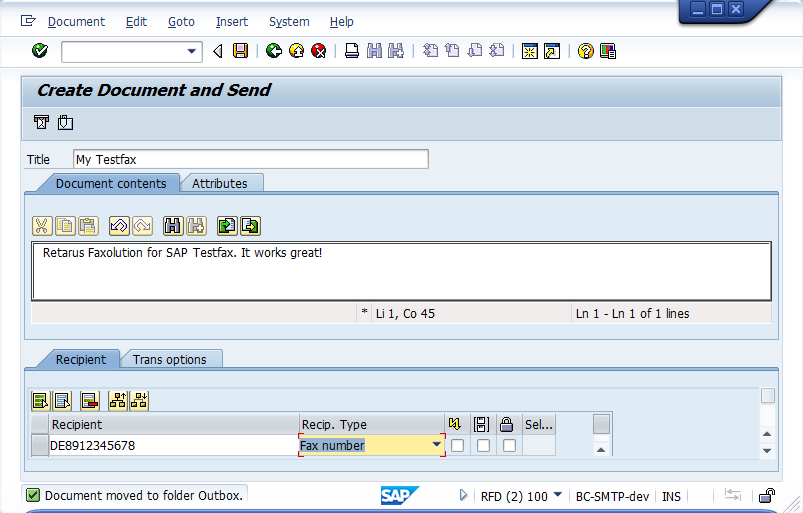
Task: Click the Delete row icon in recipient toolbar
Action: pyautogui.click(x=90, y=401)
